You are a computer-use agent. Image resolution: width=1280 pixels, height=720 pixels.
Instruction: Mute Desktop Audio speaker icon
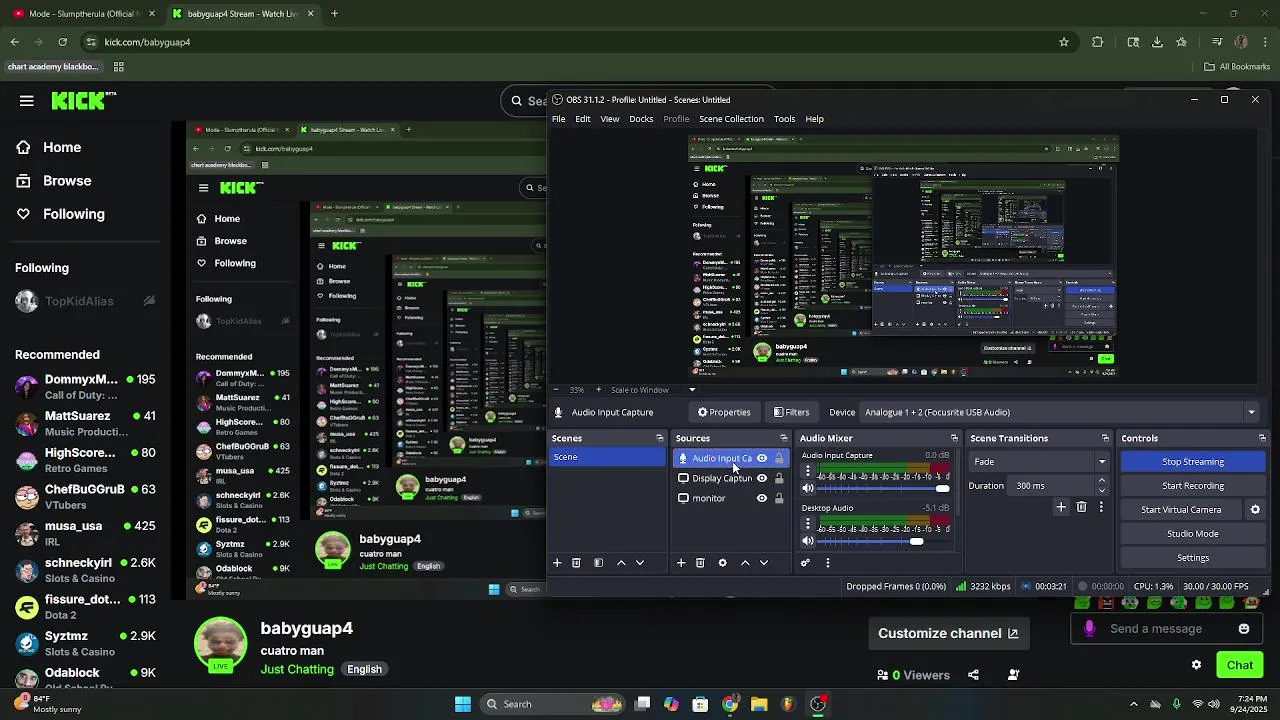(x=808, y=541)
